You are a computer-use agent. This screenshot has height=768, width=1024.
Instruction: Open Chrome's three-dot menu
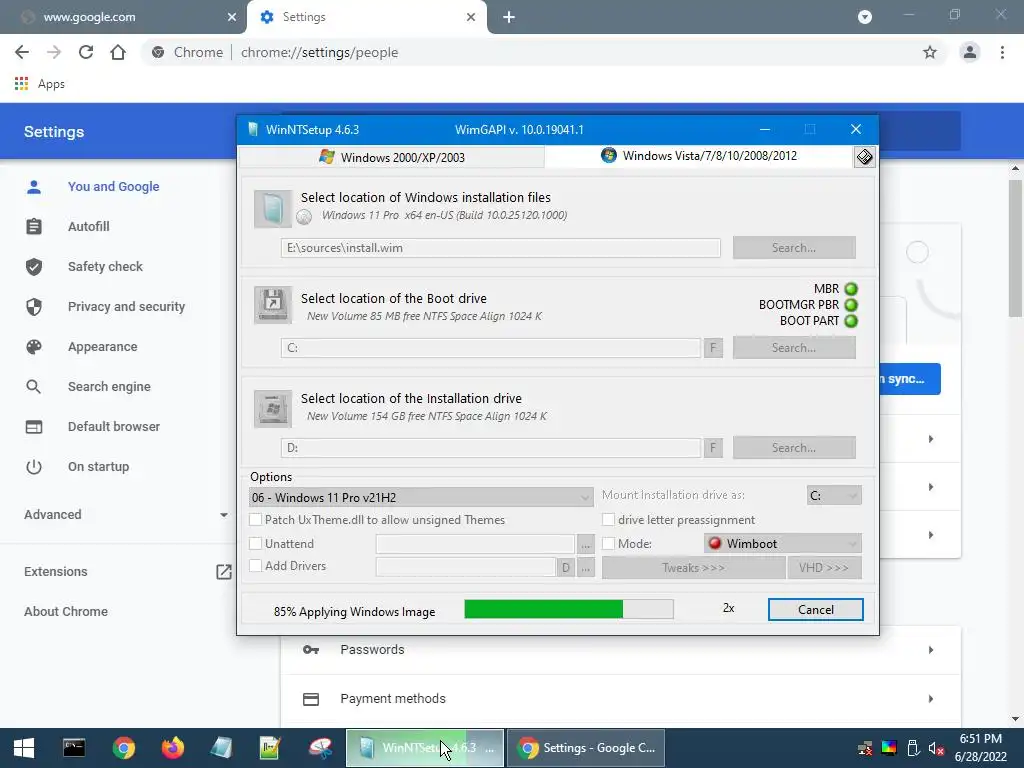(x=1002, y=52)
